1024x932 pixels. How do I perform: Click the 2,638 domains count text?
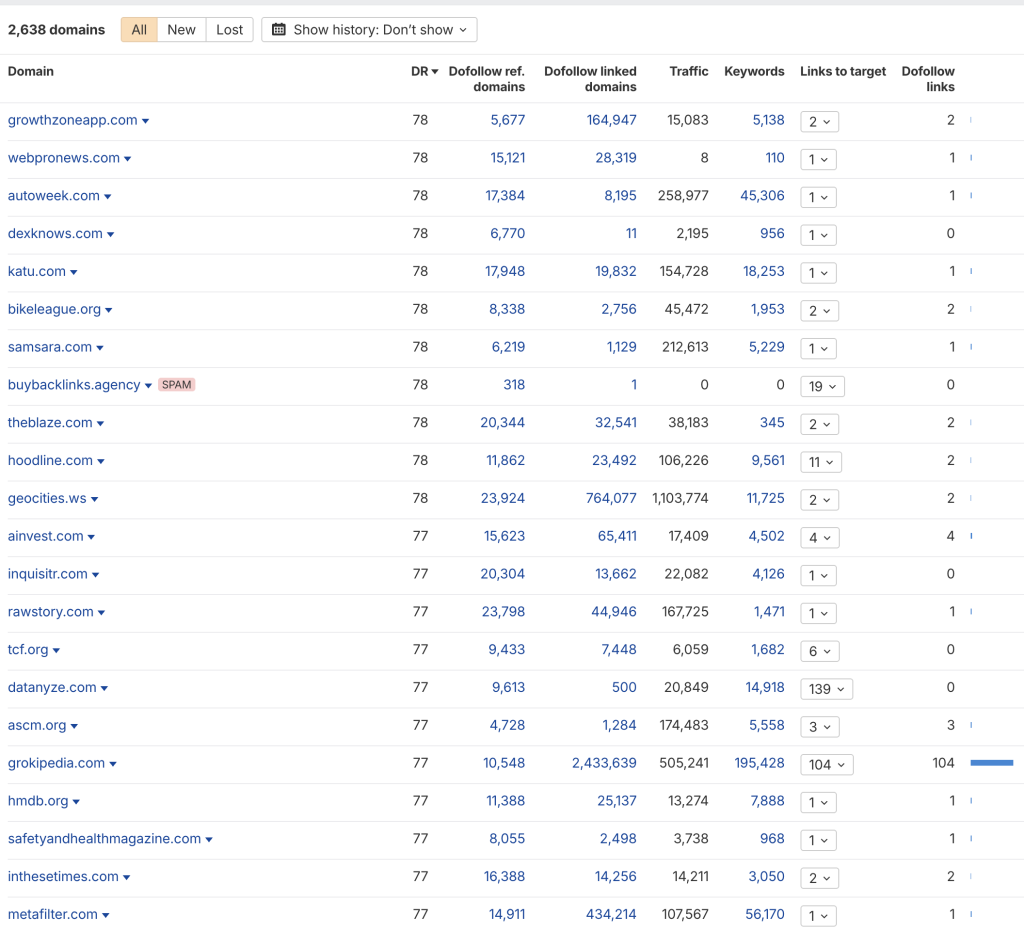coord(56,29)
